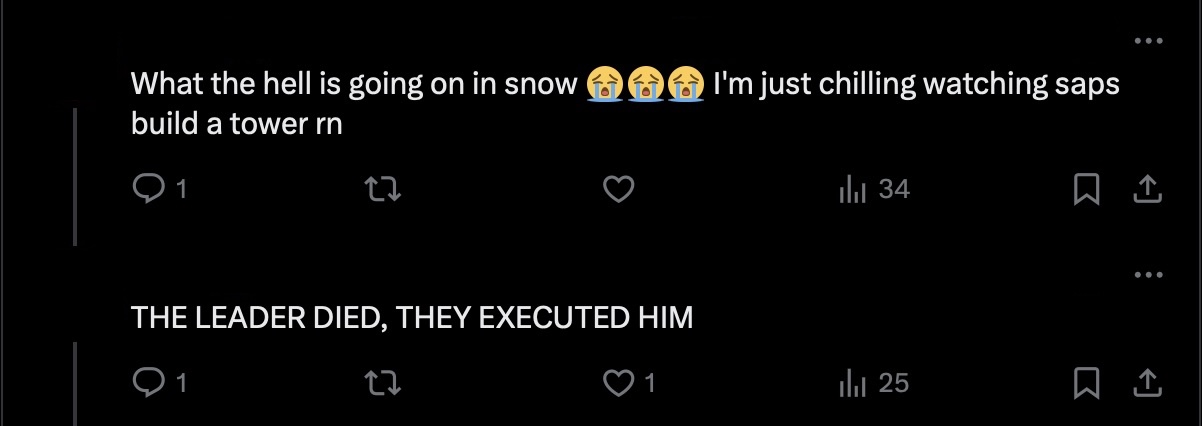Like the "THEY EXECUTED HIM" tweet
1202x426 pixels.
point(620,382)
